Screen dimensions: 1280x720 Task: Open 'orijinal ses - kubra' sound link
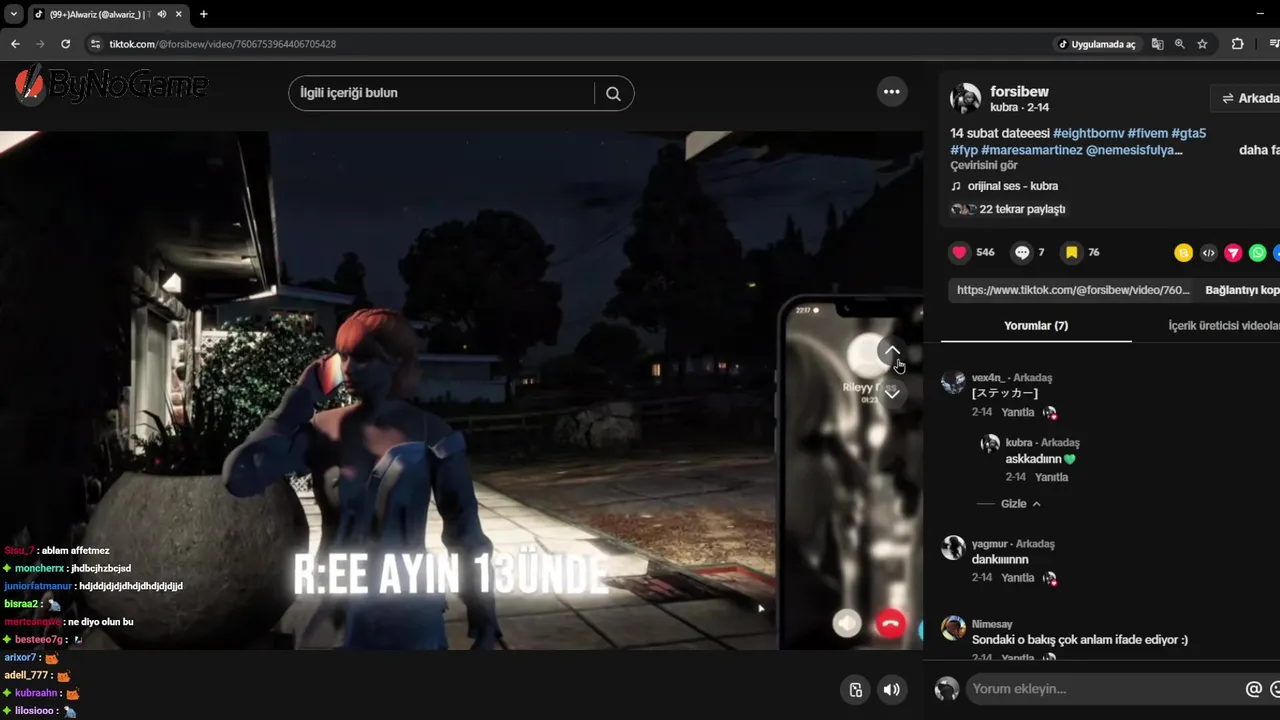1012,186
